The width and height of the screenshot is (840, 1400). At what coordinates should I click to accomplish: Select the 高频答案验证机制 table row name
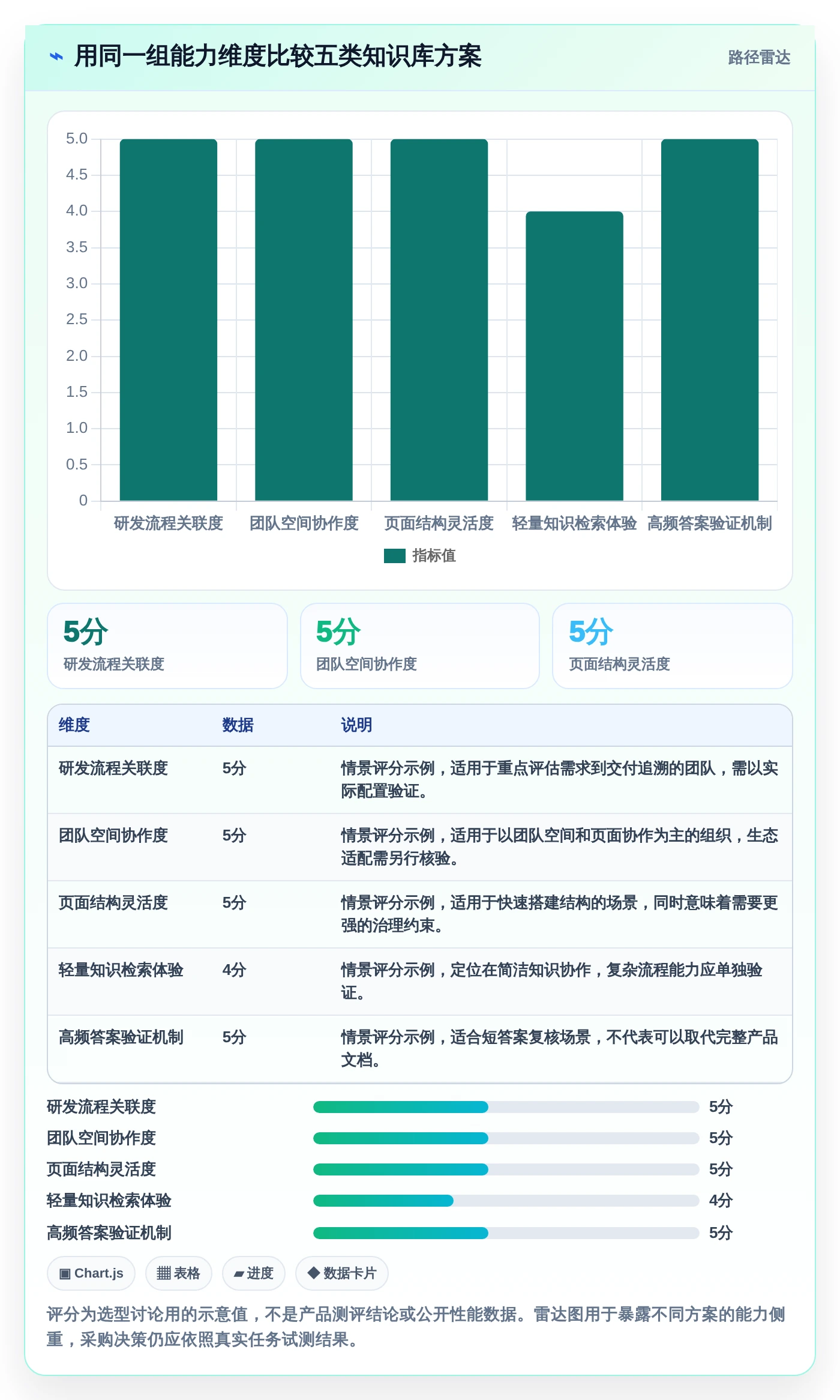(121, 1037)
